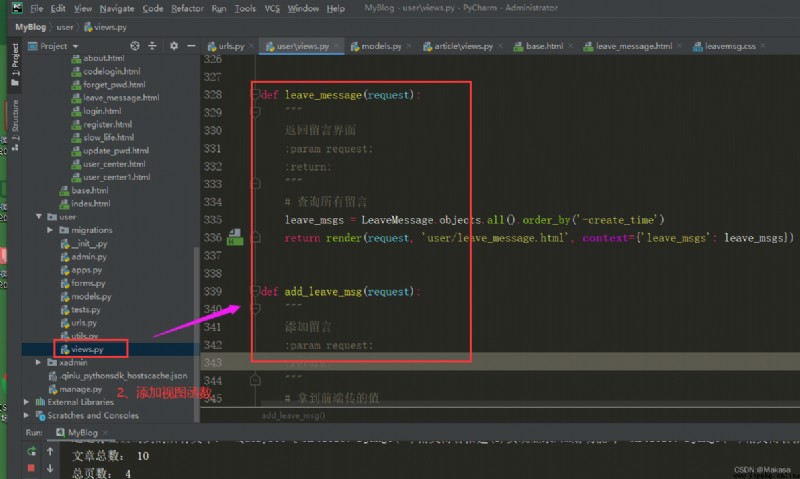The image size is (800, 479).
Task: Expand the migrations folder
Action: [x=50, y=230]
